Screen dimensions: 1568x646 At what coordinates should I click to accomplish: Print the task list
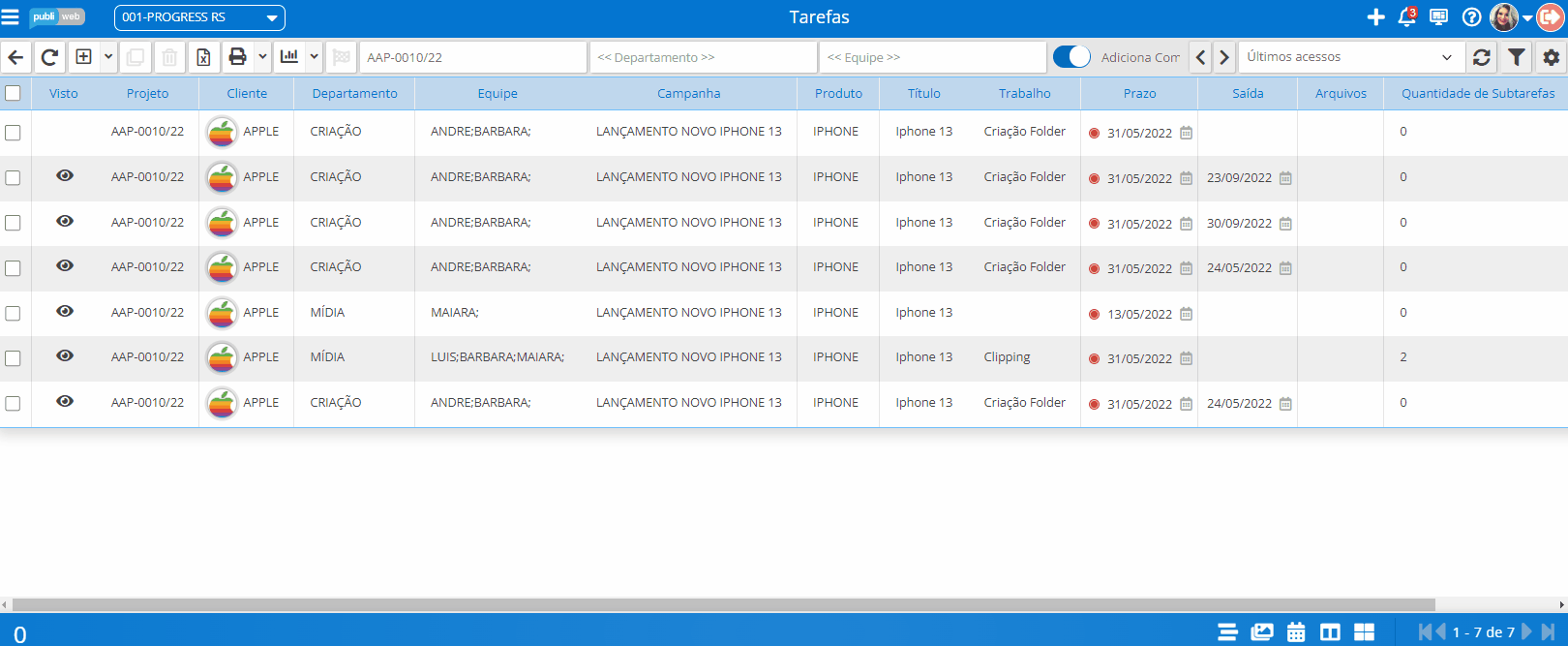[x=237, y=57]
